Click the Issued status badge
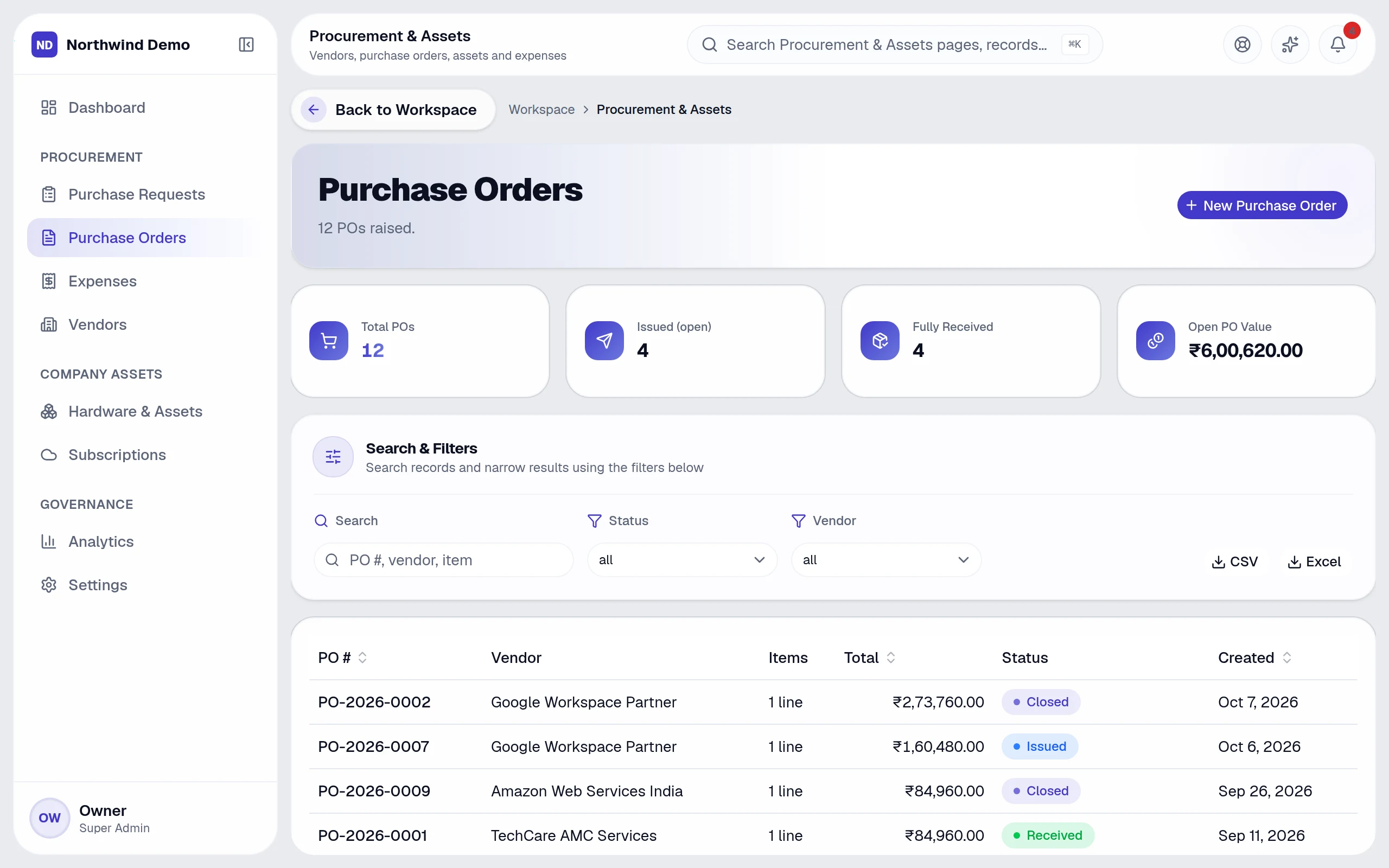This screenshot has width=1389, height=868. 1040,746
